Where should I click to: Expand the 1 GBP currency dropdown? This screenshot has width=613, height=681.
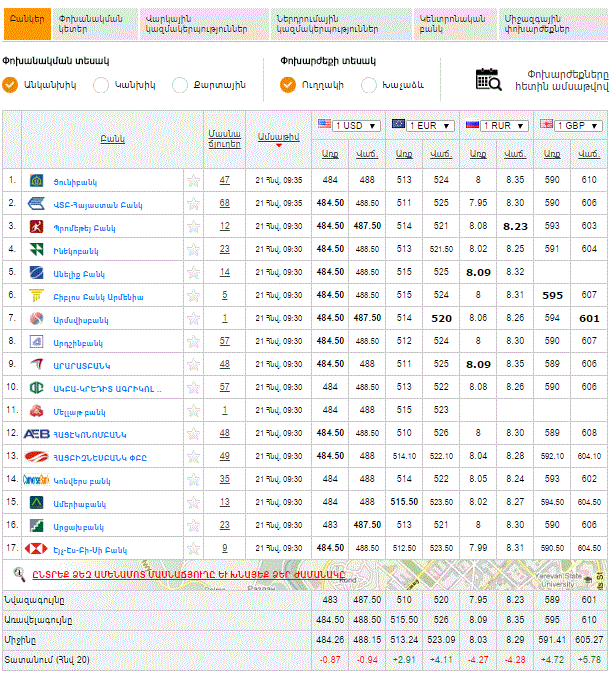pyautogui.click(x=571, y=126)
